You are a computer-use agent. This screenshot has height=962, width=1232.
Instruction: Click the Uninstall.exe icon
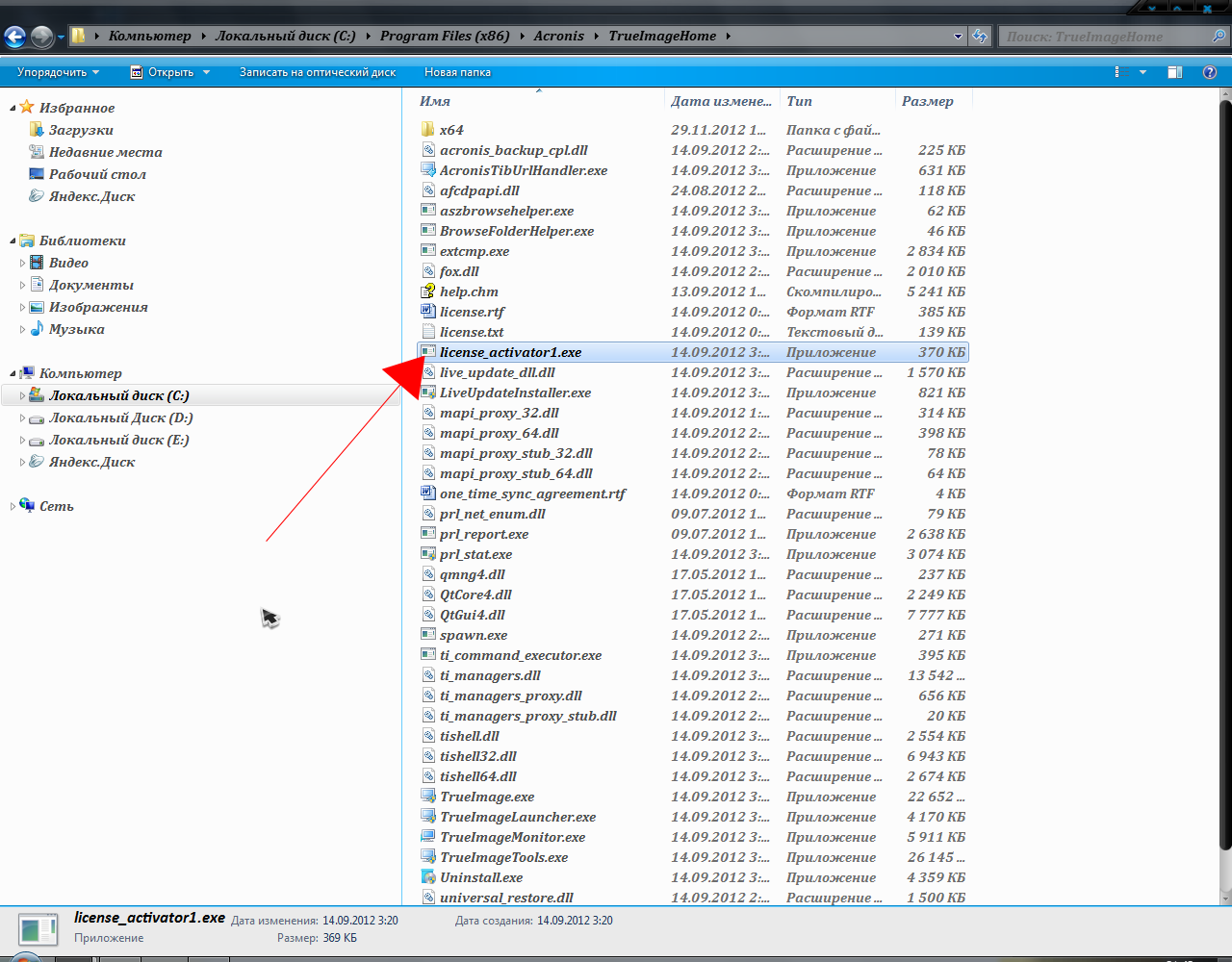(428, 876)
